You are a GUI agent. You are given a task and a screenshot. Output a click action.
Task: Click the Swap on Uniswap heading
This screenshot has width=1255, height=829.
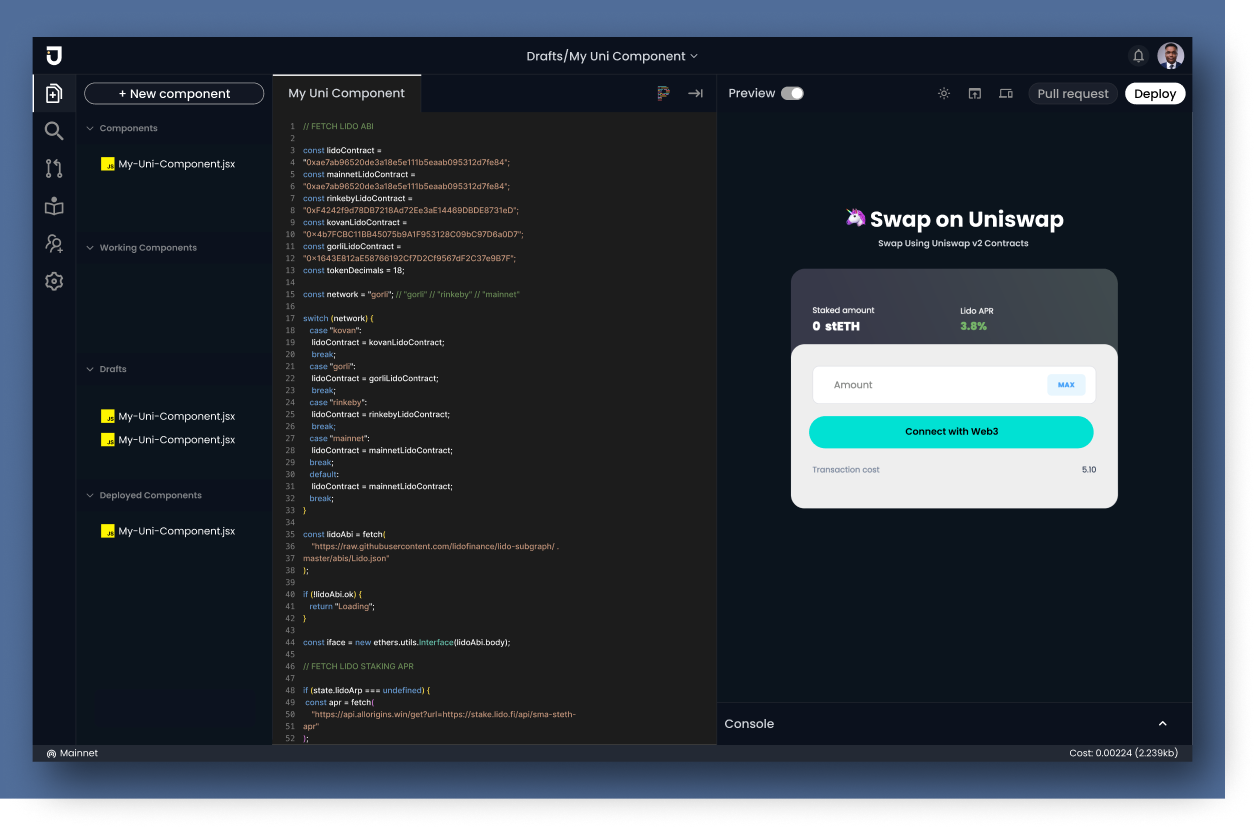point(967,219)
